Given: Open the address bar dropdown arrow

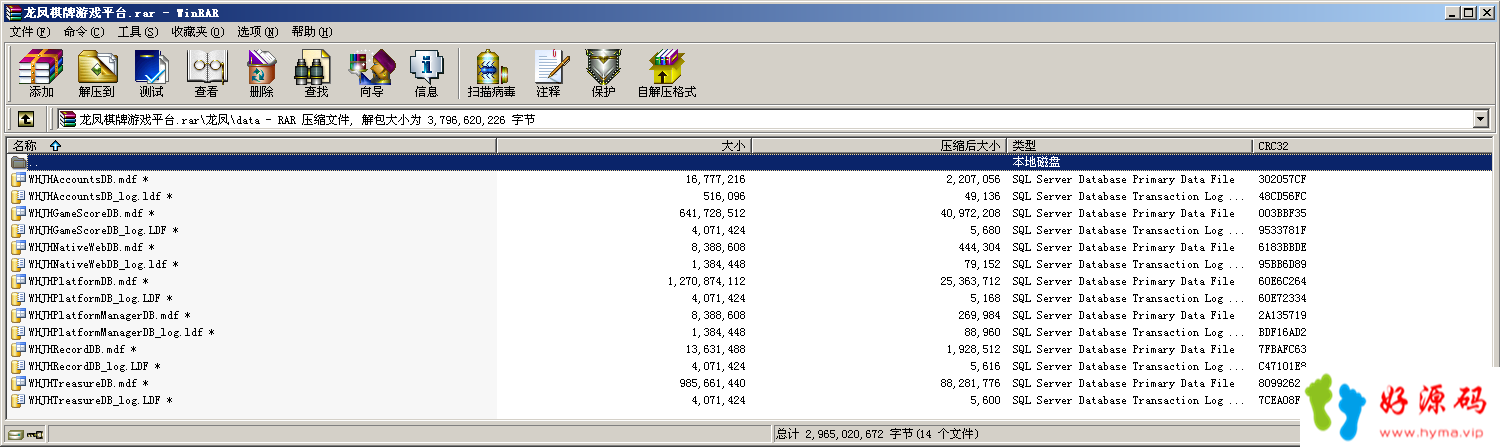Looking at the screenshot, I should [1481, 120].
